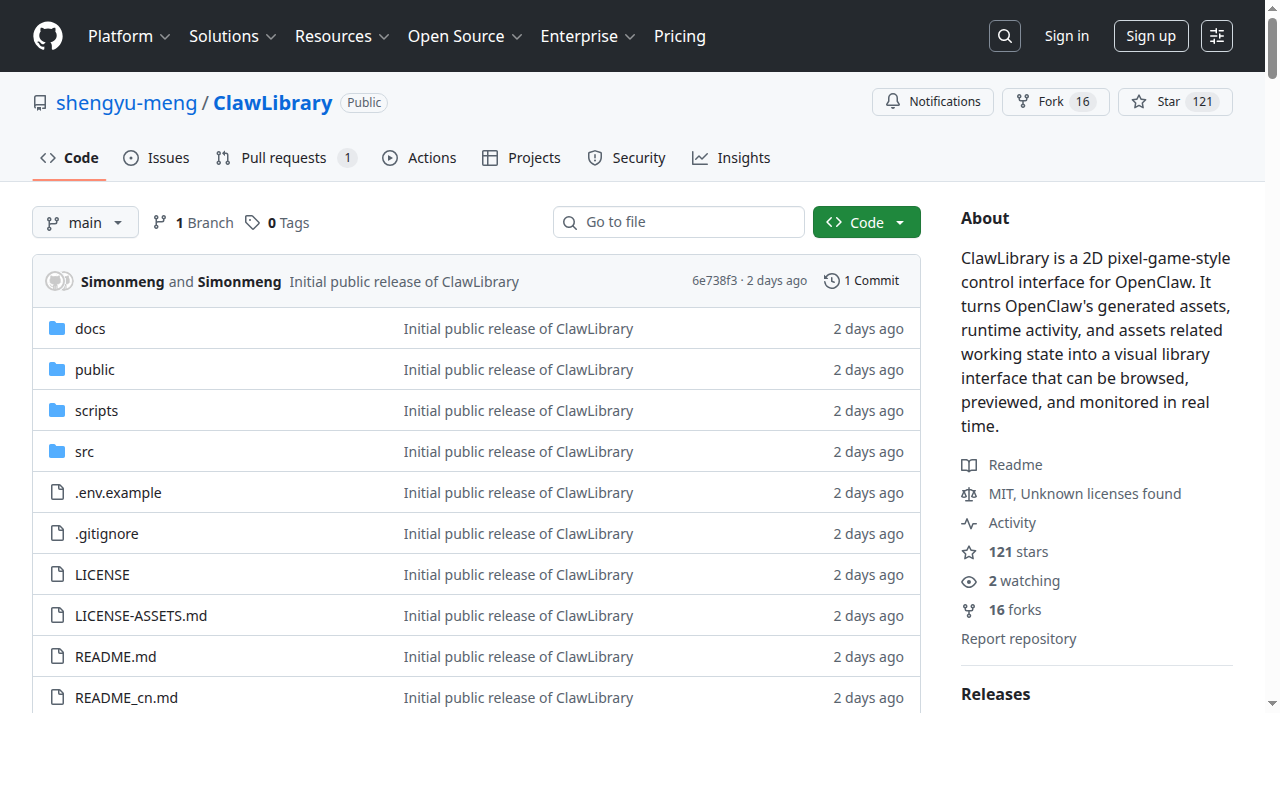The height and width of the screenshot is (800, 1280).
Task: Click the file icon beside README_cn.md
Action: tap(57, 698)
